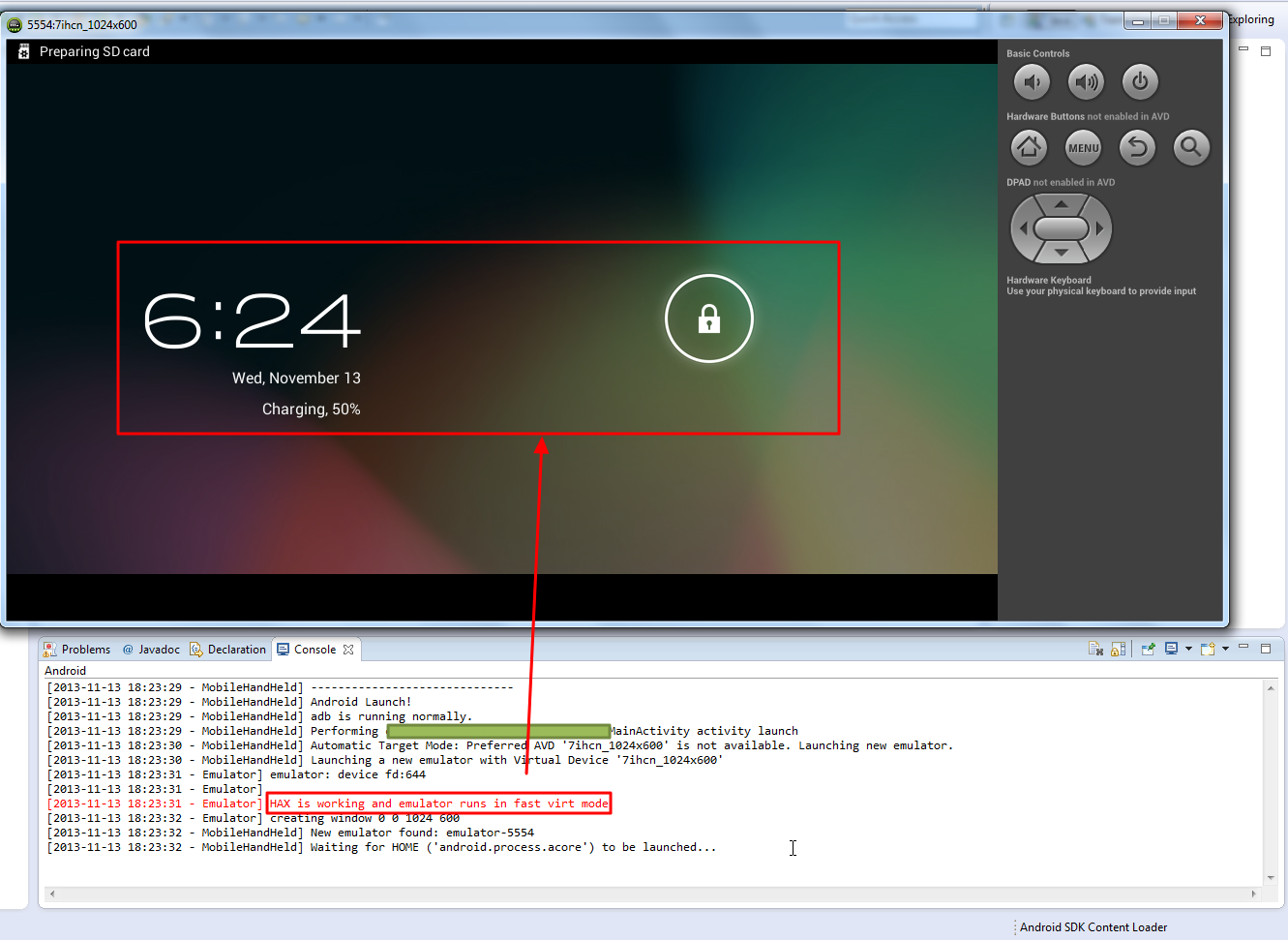This screenshot has width=1288, height=940.
Task: Click the 'Android' console label
Action: point(65,671)
